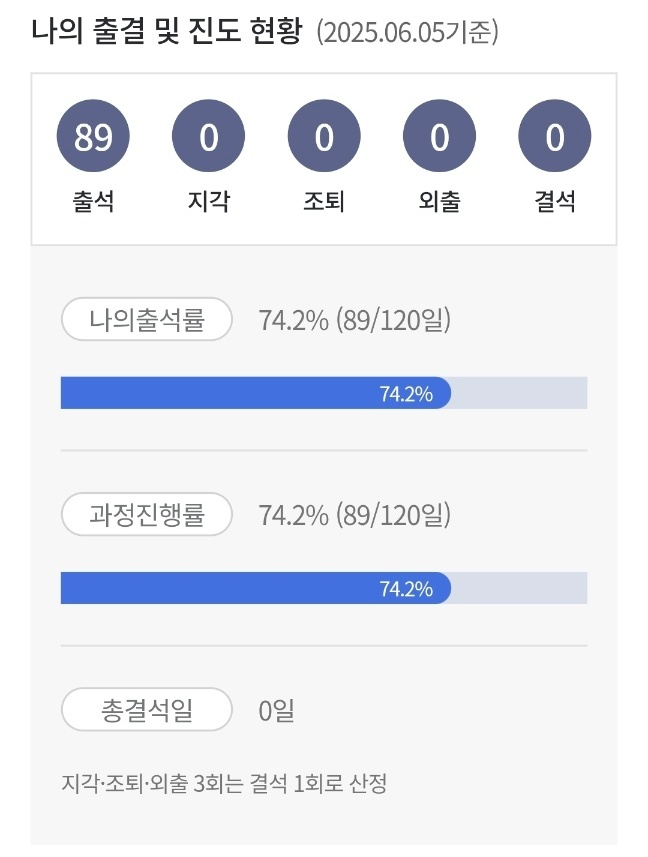Click the 출석 label under the first circle
The image size is (648, 857).
[x=93, y=198]
